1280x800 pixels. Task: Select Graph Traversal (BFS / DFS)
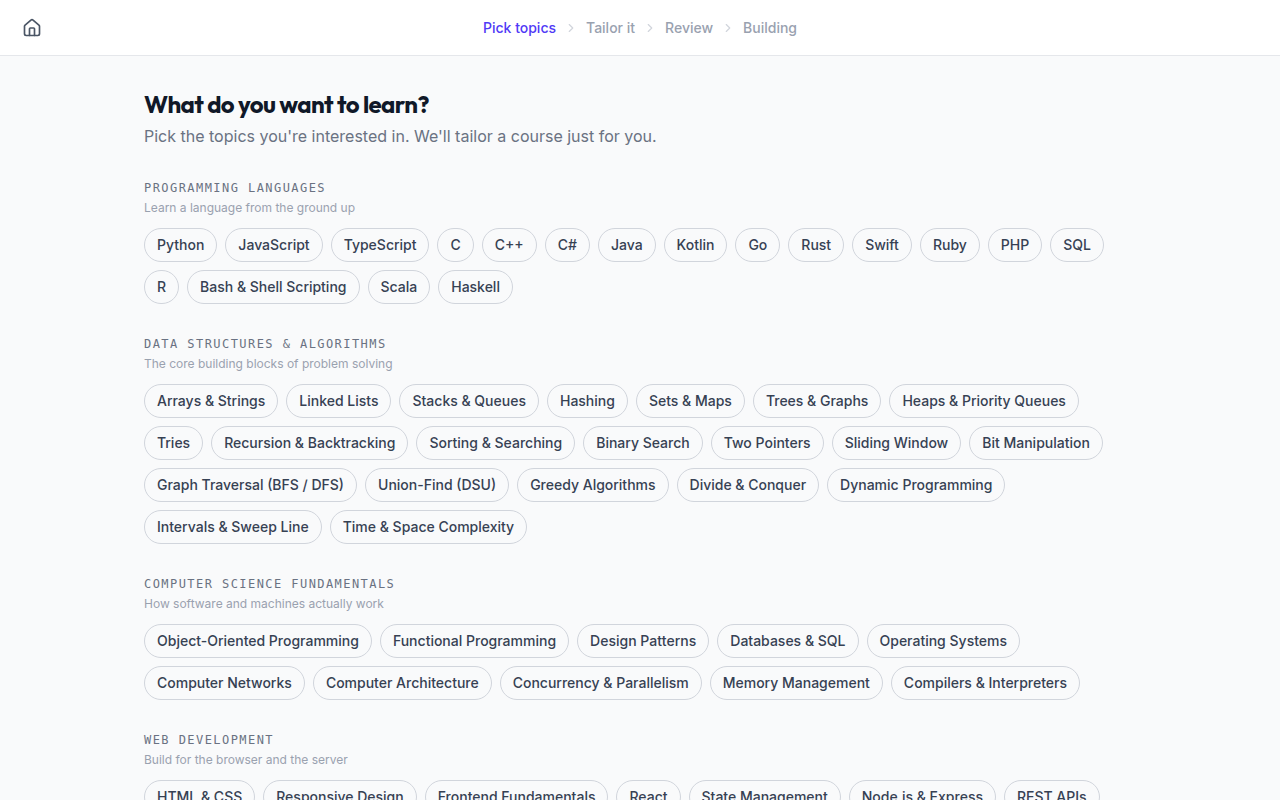(250, 485)
